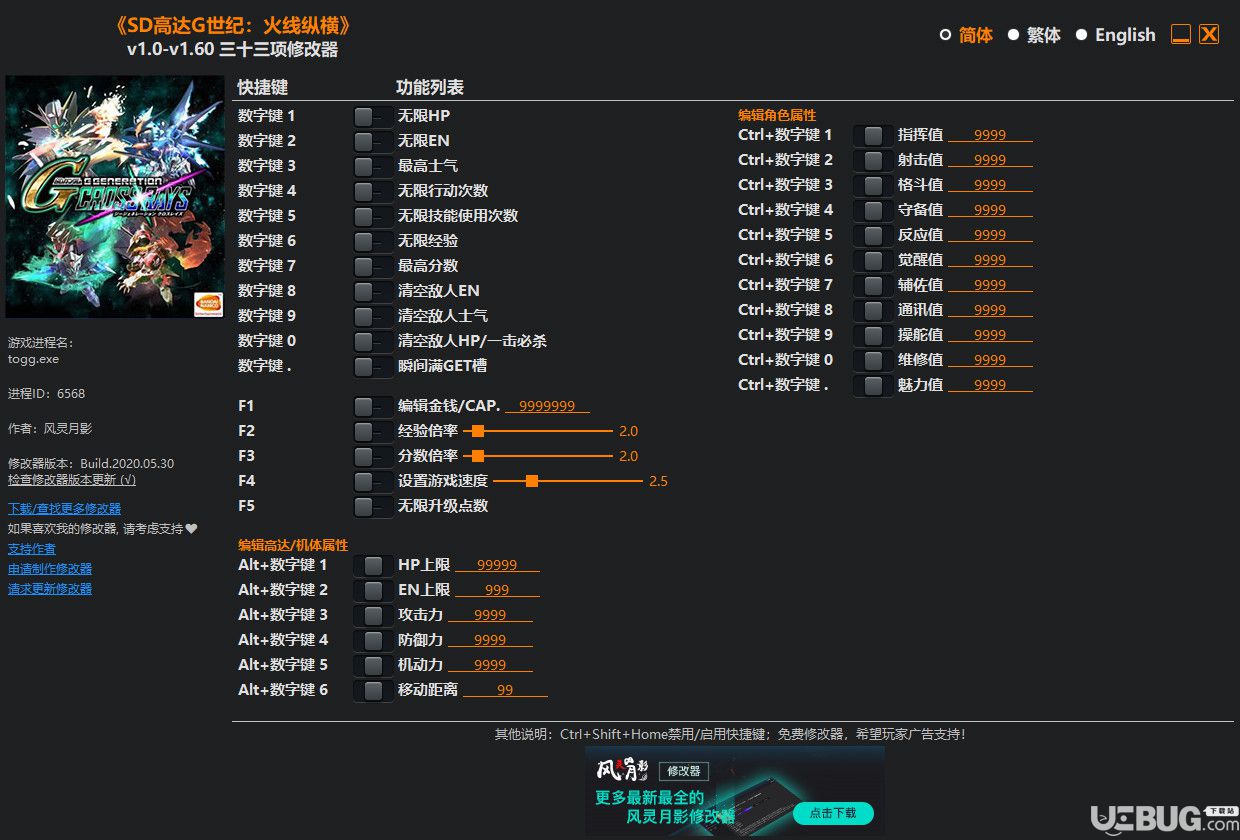Toggle 通讯值 switch
This screenshot has height=840, width=1240.
(873, 310)
